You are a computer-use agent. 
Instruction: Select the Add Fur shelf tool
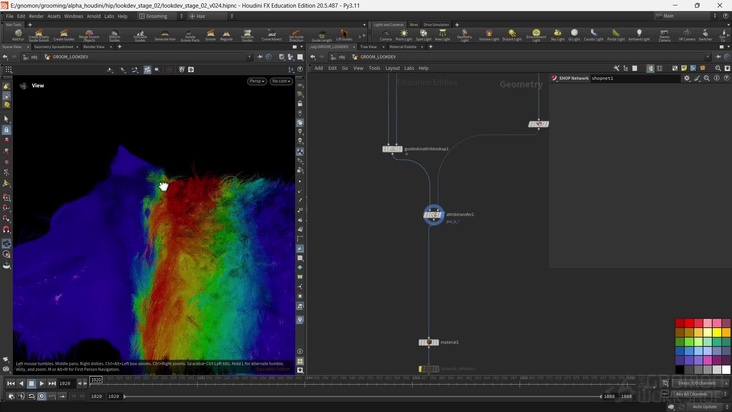tap(18, 35)
